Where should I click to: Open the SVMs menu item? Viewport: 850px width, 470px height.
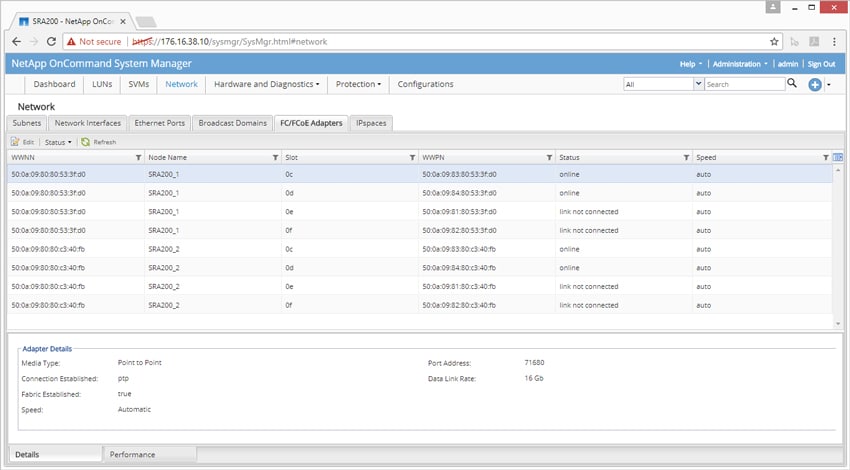coord(139,84)
